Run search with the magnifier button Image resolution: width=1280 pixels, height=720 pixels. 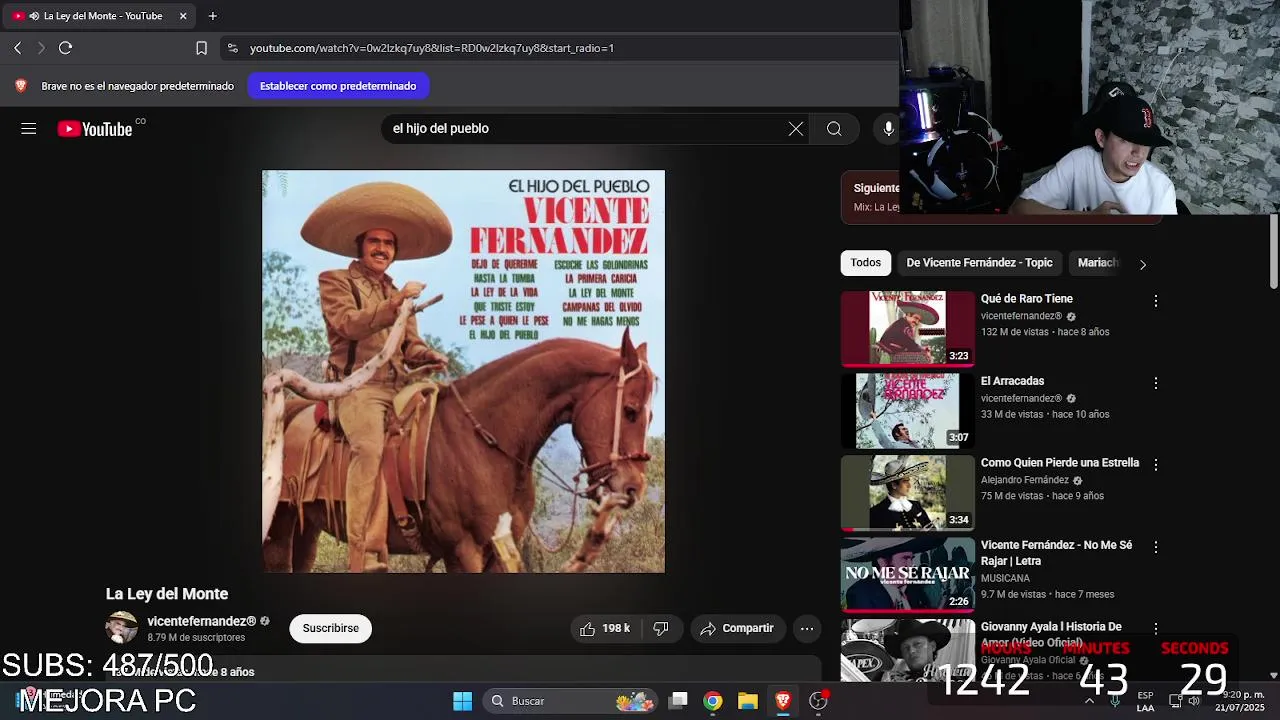click(x=834, y=129)
